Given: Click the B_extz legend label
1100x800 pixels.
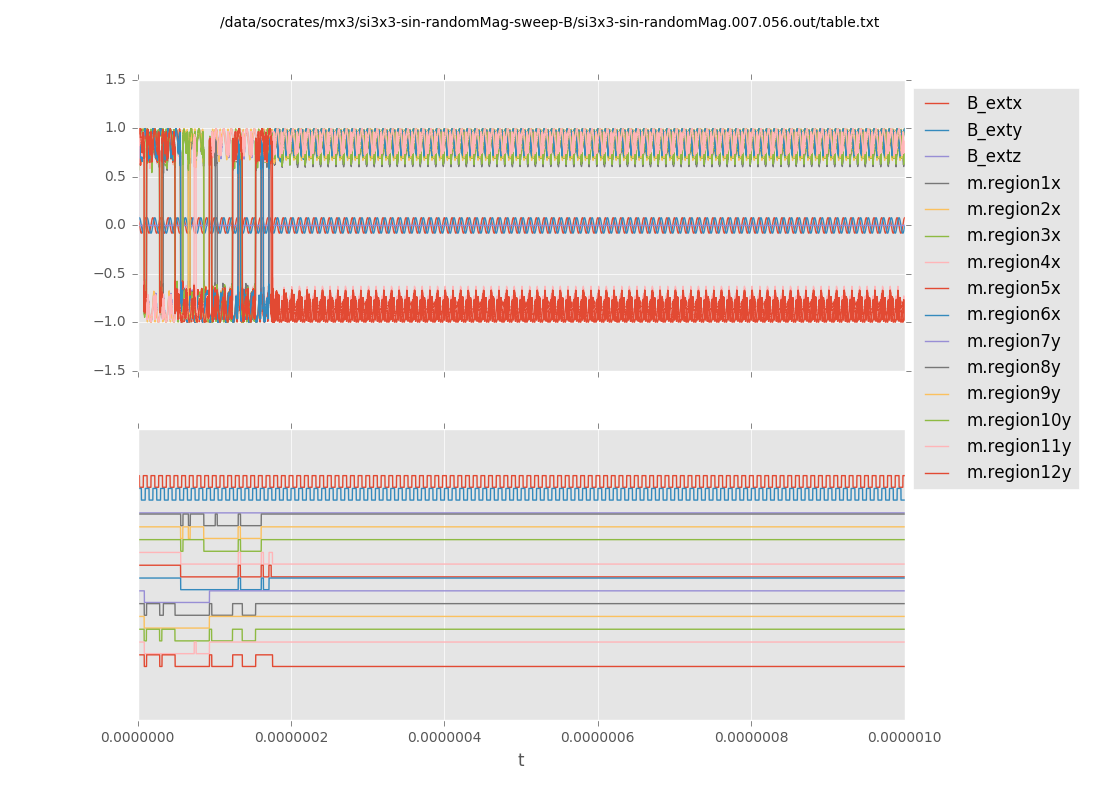Looking at the screenshot, I should [993, 156].
